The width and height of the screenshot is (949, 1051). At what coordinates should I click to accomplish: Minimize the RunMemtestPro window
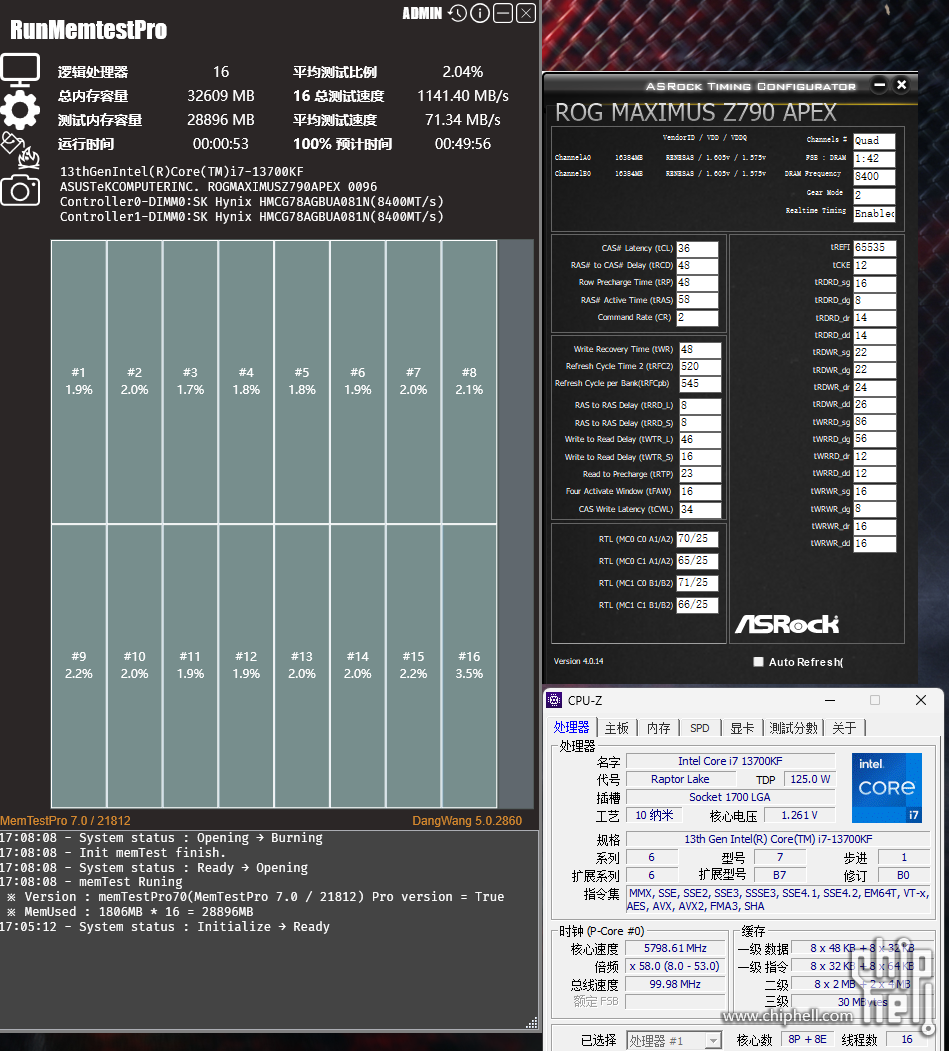click(x=503, y=13)
